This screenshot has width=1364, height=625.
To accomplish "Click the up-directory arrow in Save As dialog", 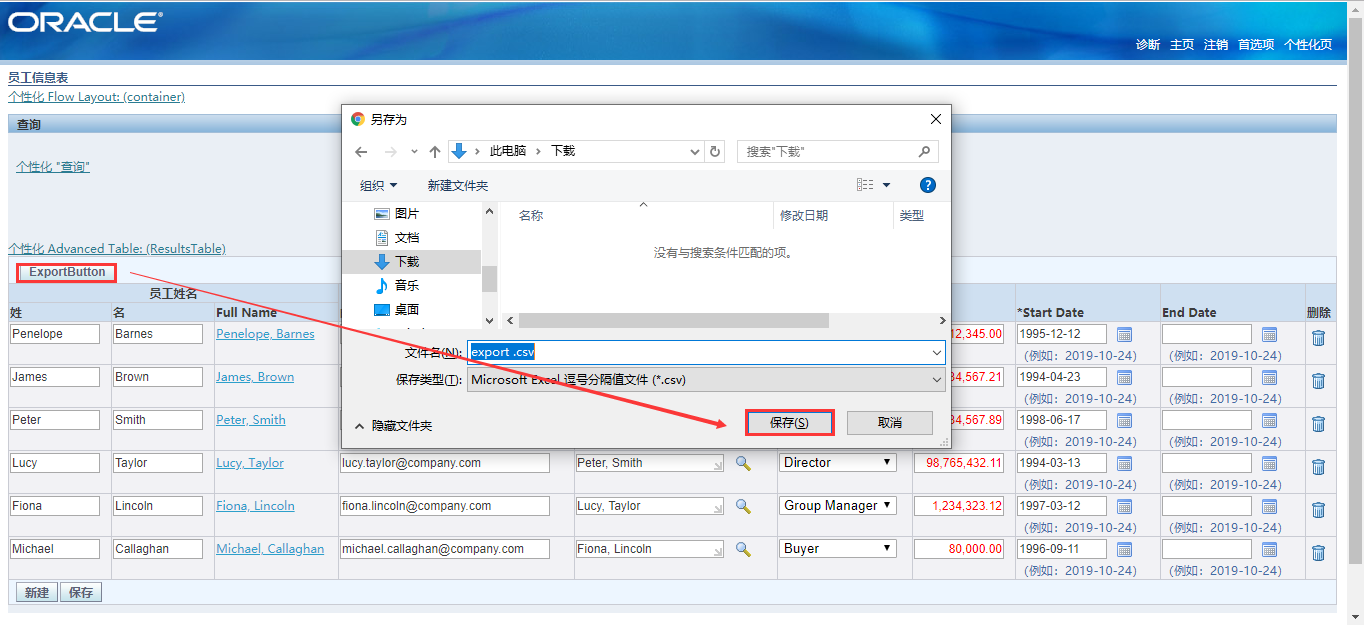I will coord(435,152).
